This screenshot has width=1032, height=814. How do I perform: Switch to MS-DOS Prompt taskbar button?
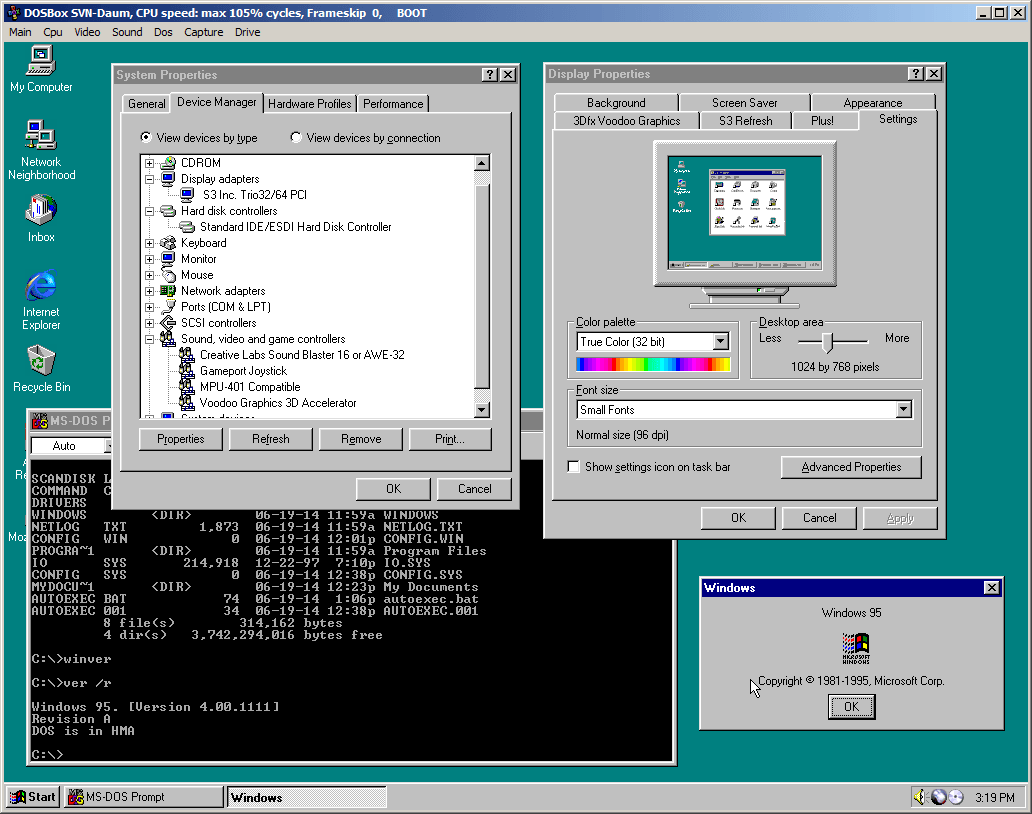pyautogui.click(x=144, y=797)
